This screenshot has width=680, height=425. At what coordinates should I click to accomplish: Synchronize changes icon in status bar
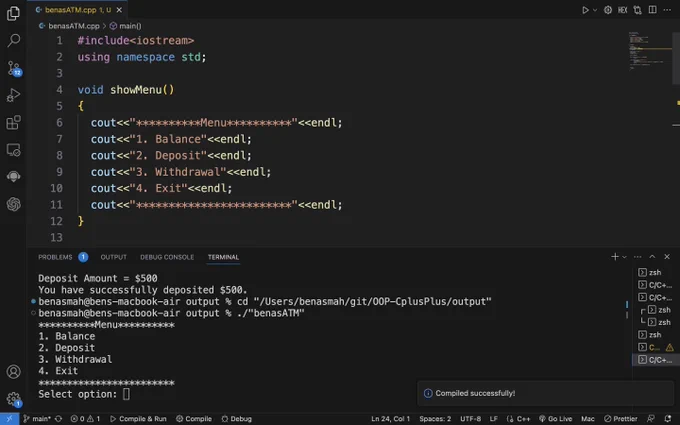[x=59, y=419]
